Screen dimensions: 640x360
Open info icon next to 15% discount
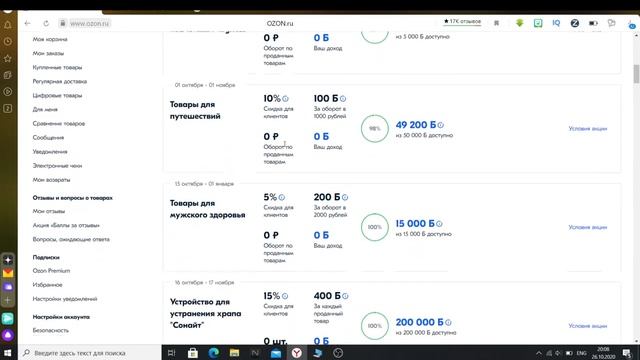(285, 296)
